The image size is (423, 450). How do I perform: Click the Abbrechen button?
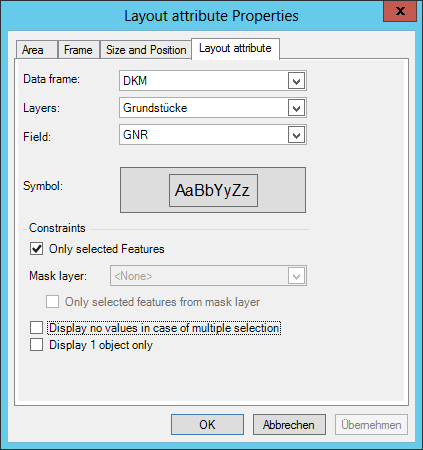pyautogui.click(x=289, y=425)
